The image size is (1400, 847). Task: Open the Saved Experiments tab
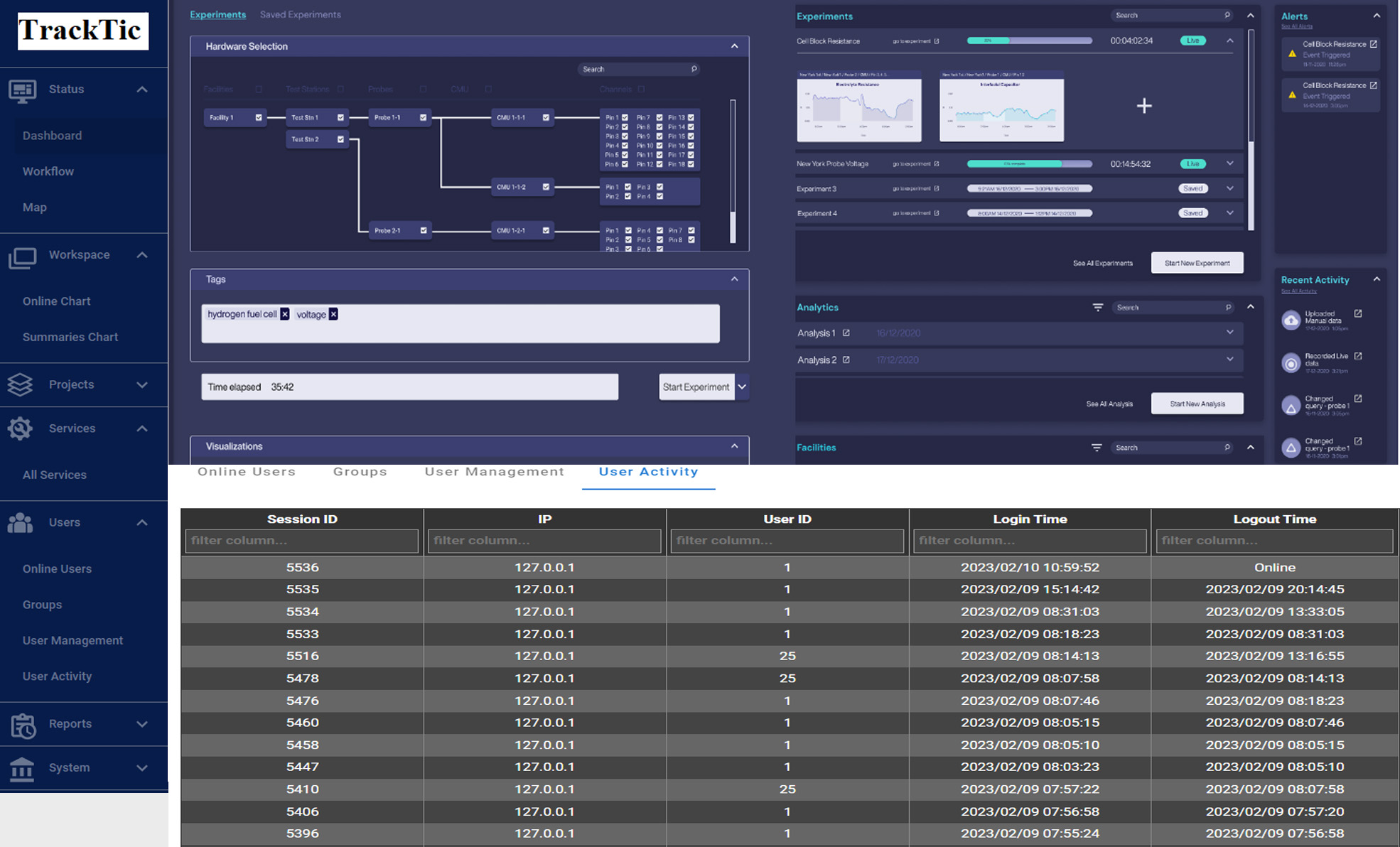(x=300, y=15)
